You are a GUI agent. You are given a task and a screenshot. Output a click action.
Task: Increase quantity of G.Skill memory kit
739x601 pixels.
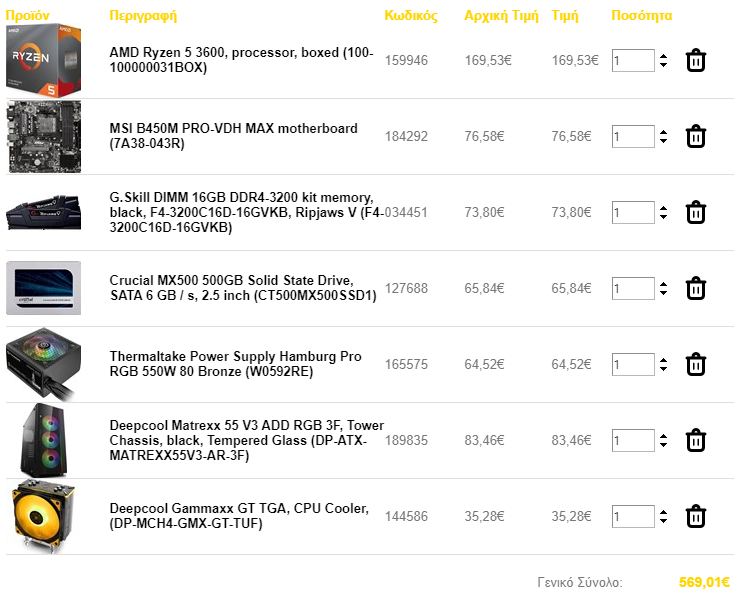(664, 208)
